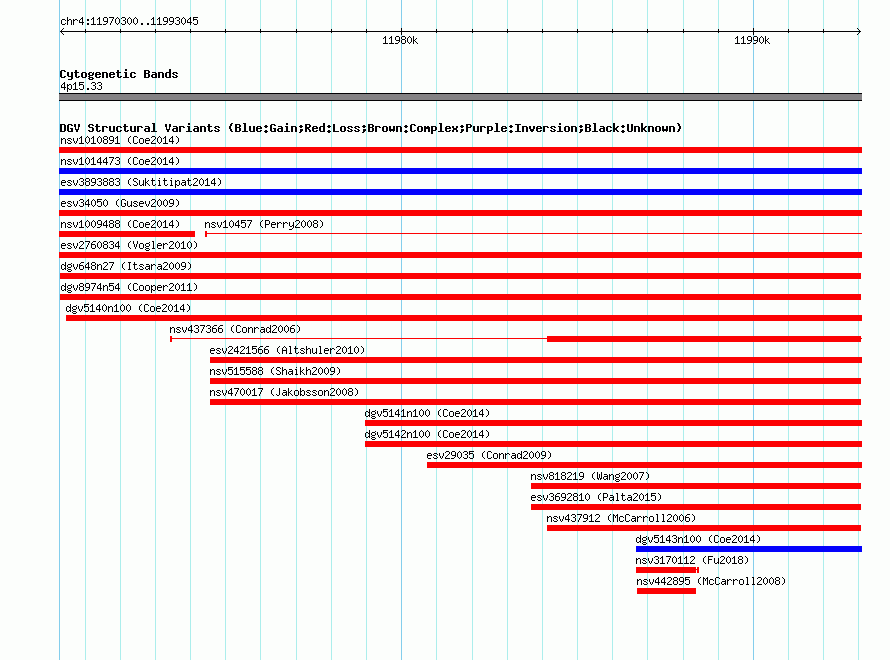Click the dgv648n27 (Itsara2009) variant label
Viewport: 890px width, 660px height.
(x=126, y=266)
